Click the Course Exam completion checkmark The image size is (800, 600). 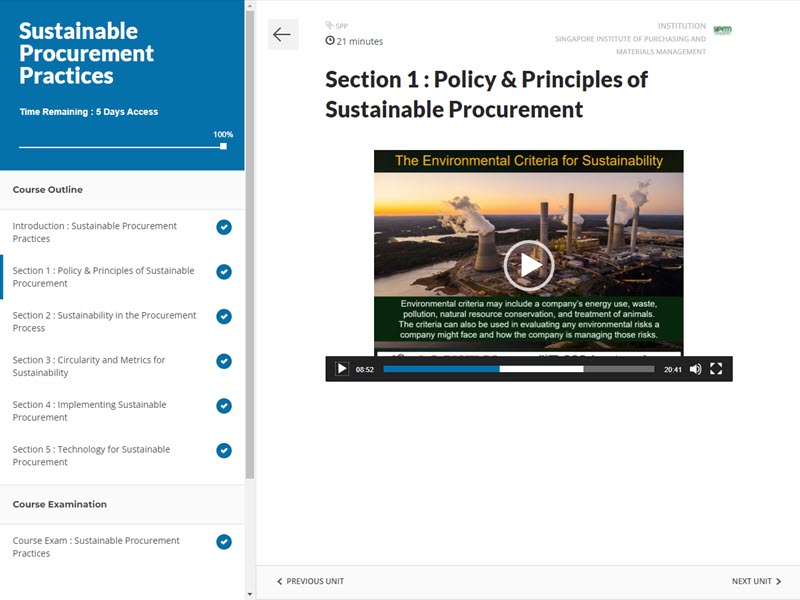click(x=224, y=542)
